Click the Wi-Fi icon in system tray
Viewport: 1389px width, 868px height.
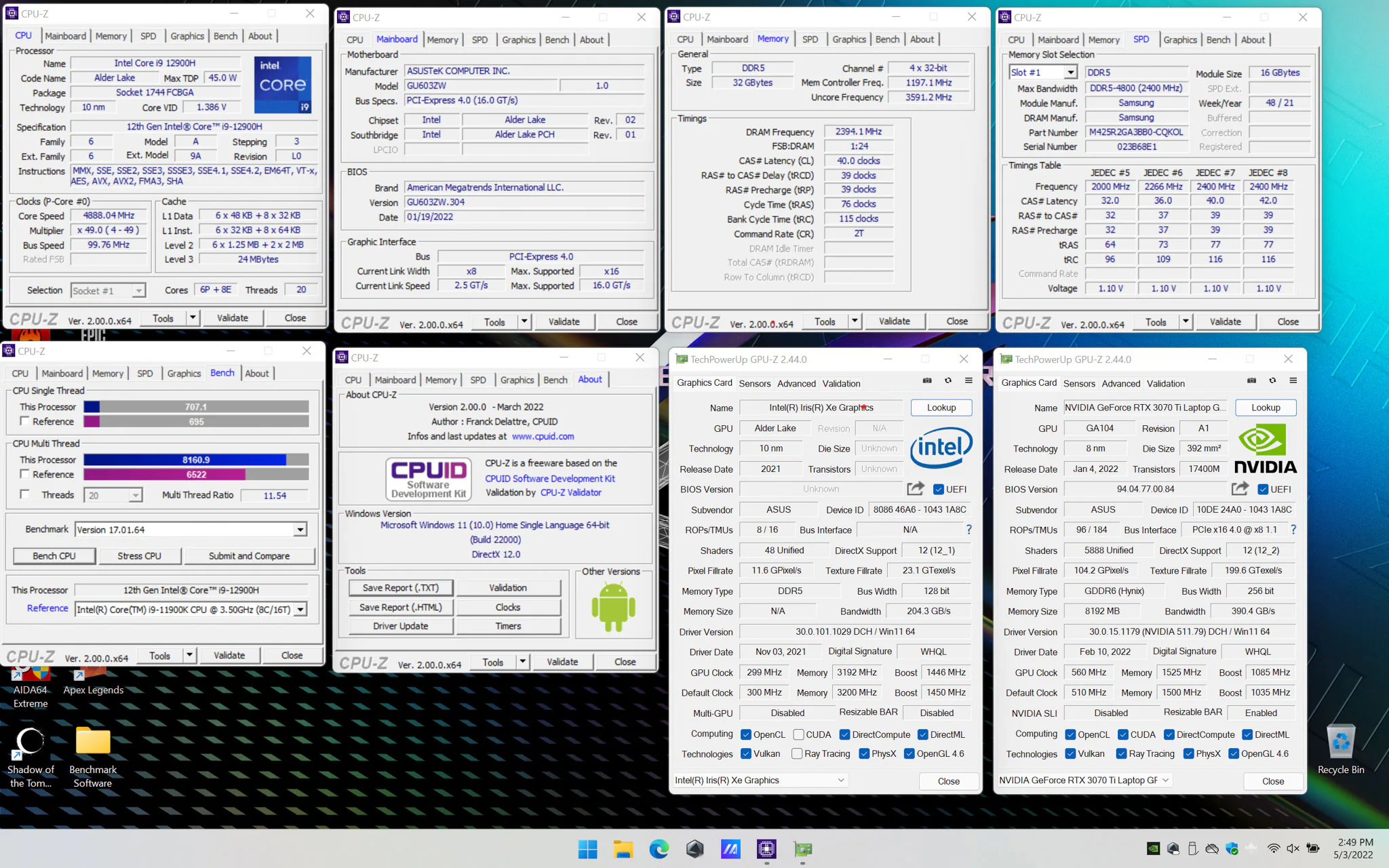click(x=1273, y=848)
